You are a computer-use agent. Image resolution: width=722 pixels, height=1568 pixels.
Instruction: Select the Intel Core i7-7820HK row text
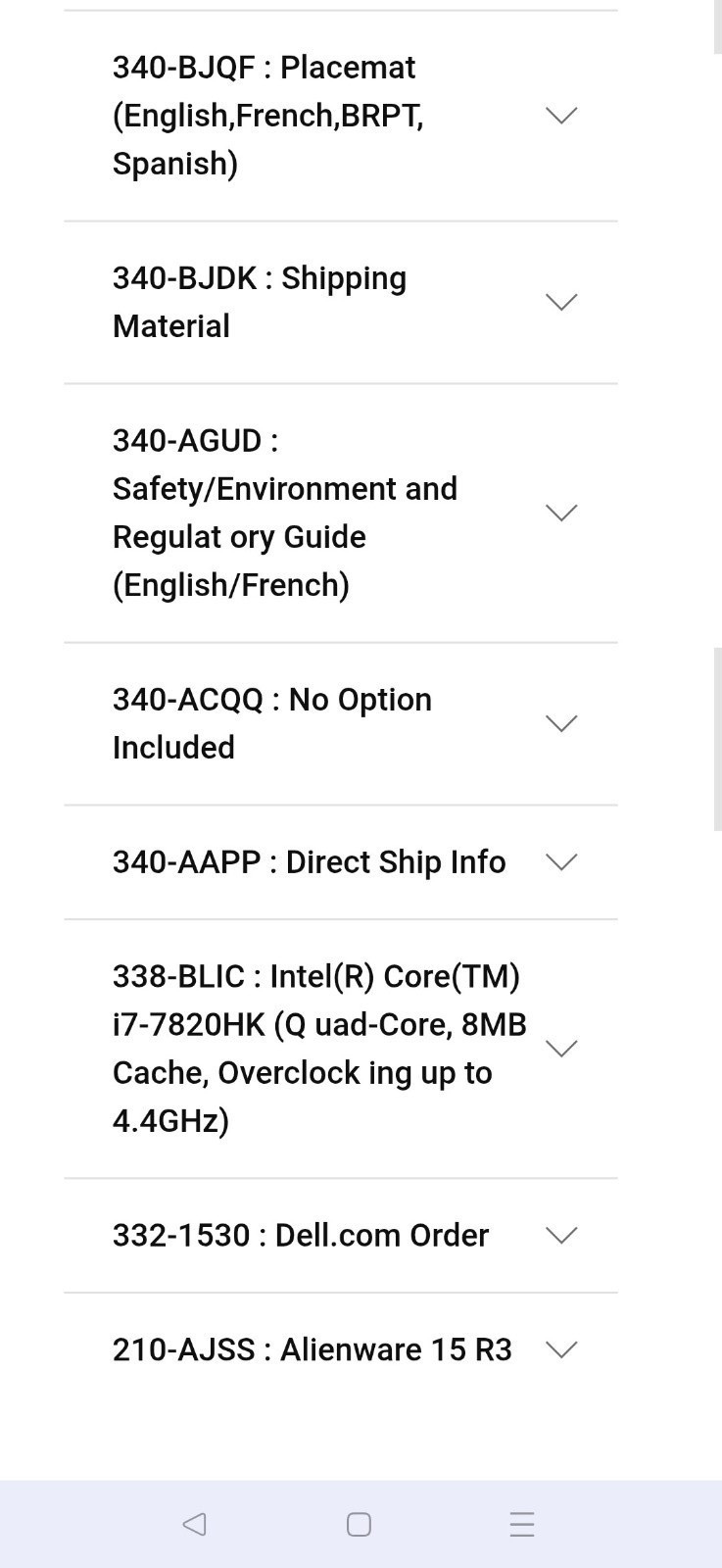(319, 1049)
